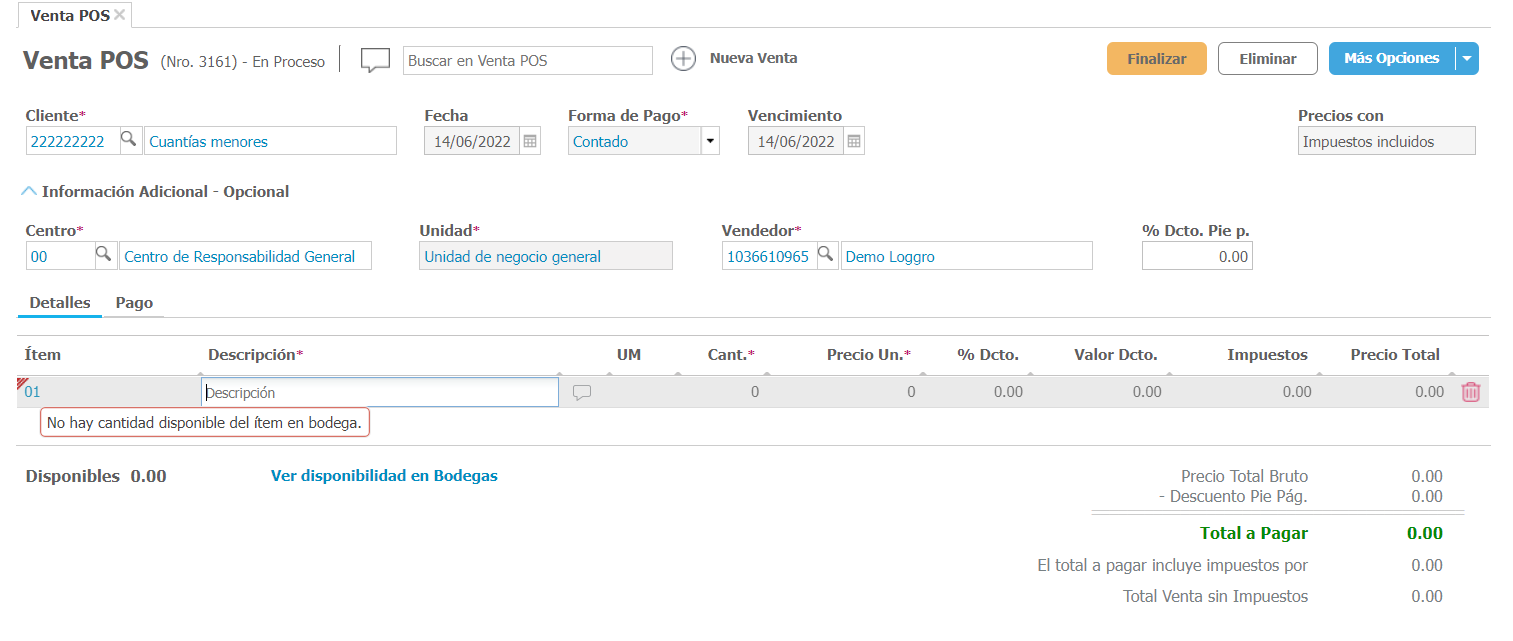Delete row 01 with trash icon

[1470, 392]
